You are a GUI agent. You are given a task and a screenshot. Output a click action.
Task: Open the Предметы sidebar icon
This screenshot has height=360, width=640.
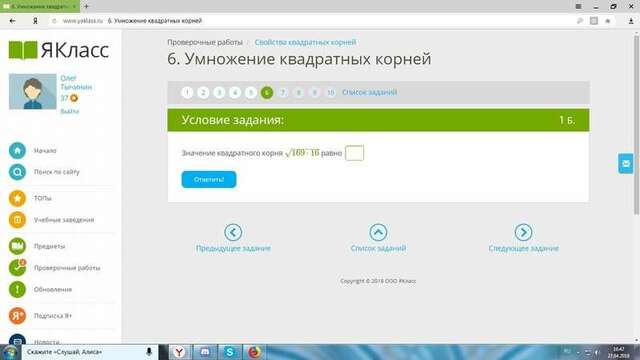(17, 246)
